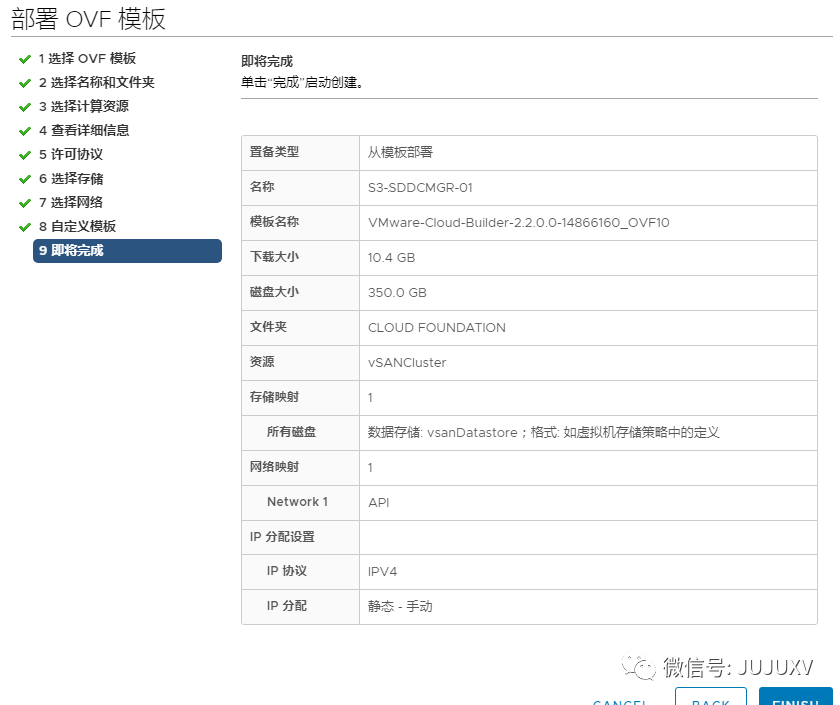This screenshot has height=705, width=840.
Task: Click the green checkmark beside 选择网络
Action: [x=25, y=203]
